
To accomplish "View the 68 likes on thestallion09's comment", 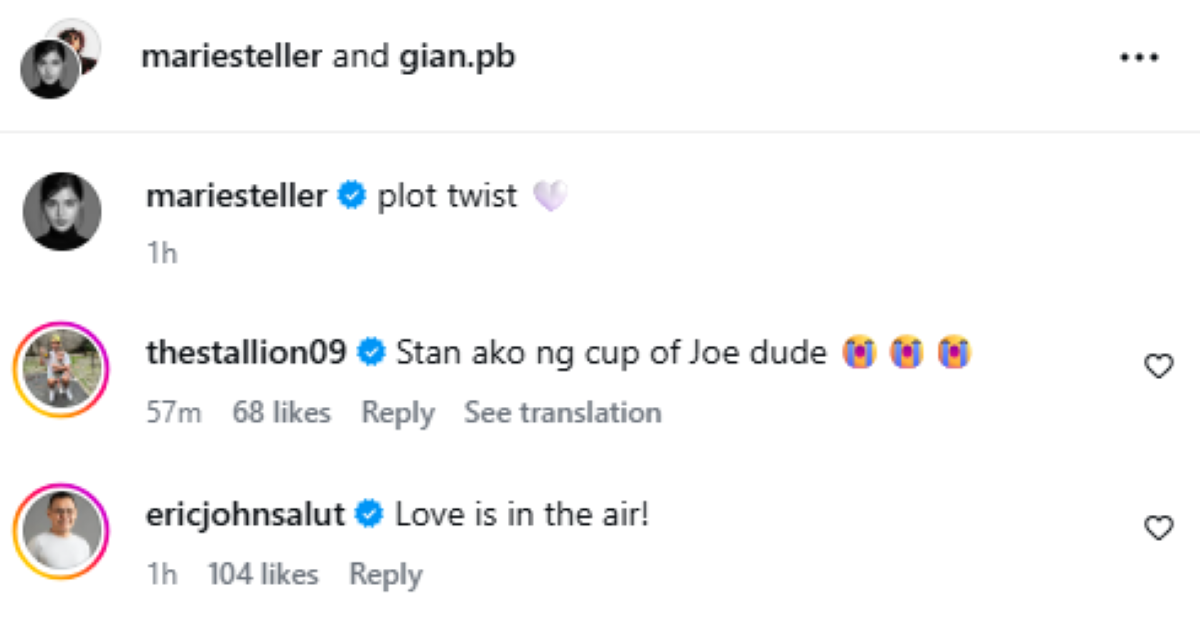I will (x=281, y=412).
